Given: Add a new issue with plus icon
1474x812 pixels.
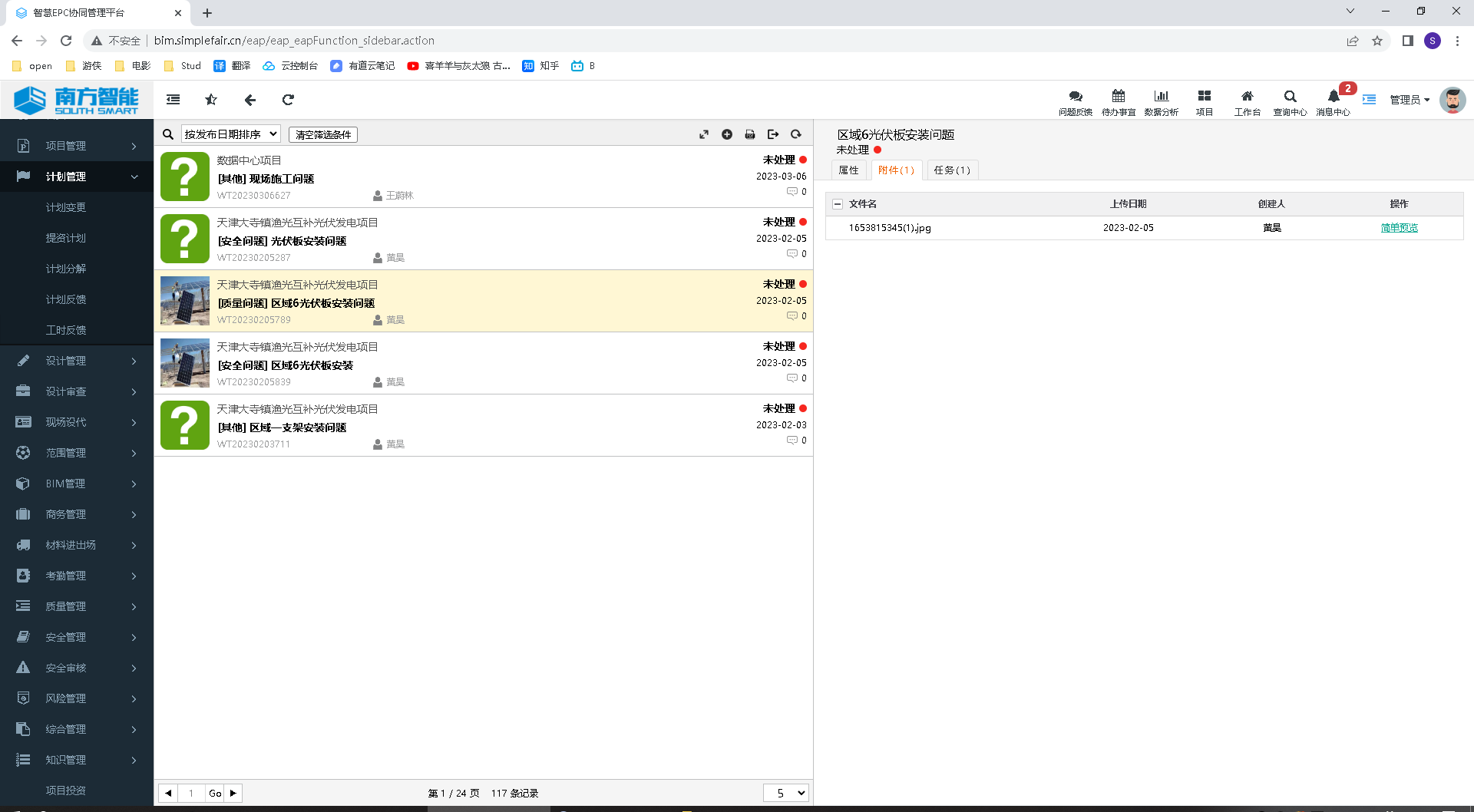Looking at the screenshot, I should tap(727, 134).
